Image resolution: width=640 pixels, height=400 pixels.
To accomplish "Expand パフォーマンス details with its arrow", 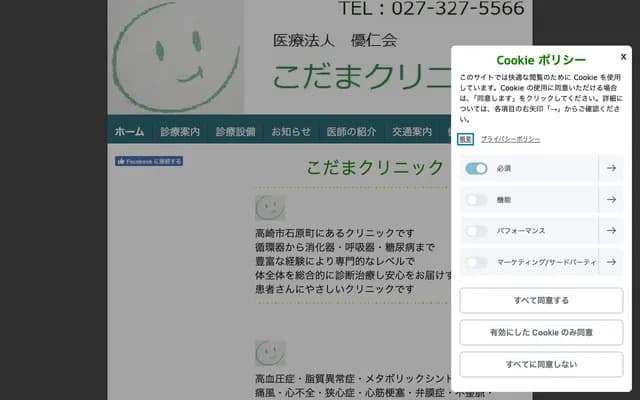I will (611, 231).
